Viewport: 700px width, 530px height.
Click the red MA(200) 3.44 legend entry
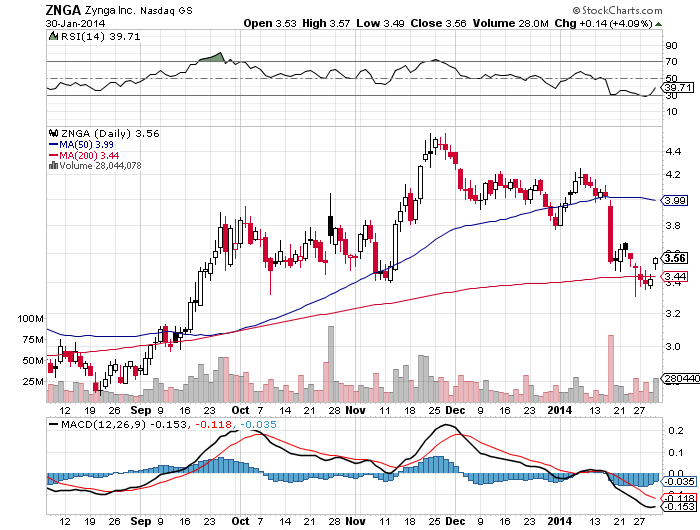[83, 155]
